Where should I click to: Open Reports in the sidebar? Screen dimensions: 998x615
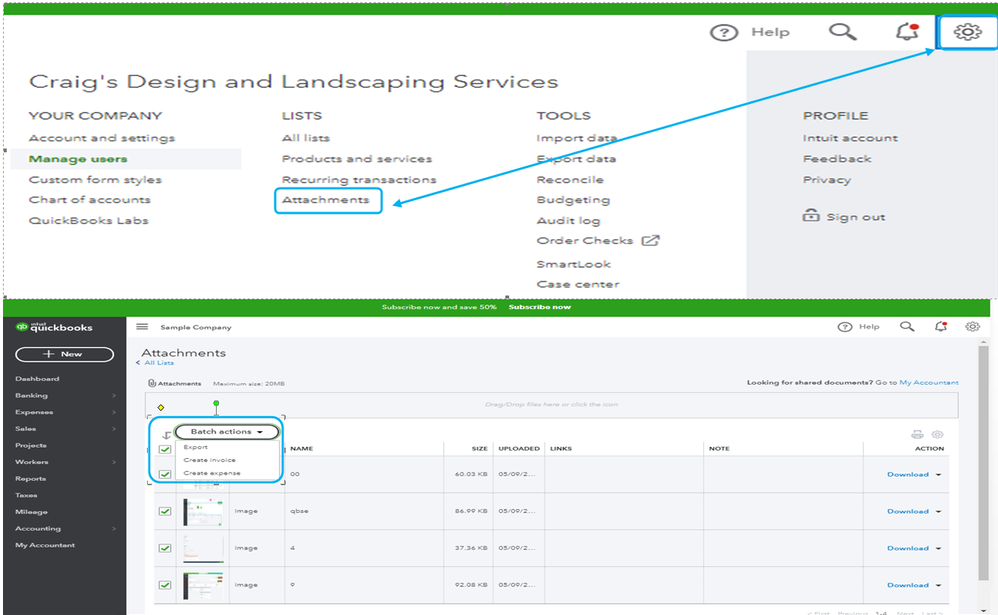[x=31, y=479]
